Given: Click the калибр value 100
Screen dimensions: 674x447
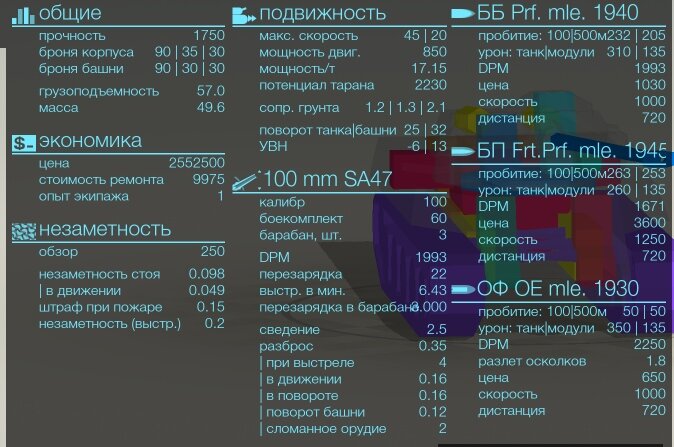Looking at the screenshot, I should click(435, 202).
